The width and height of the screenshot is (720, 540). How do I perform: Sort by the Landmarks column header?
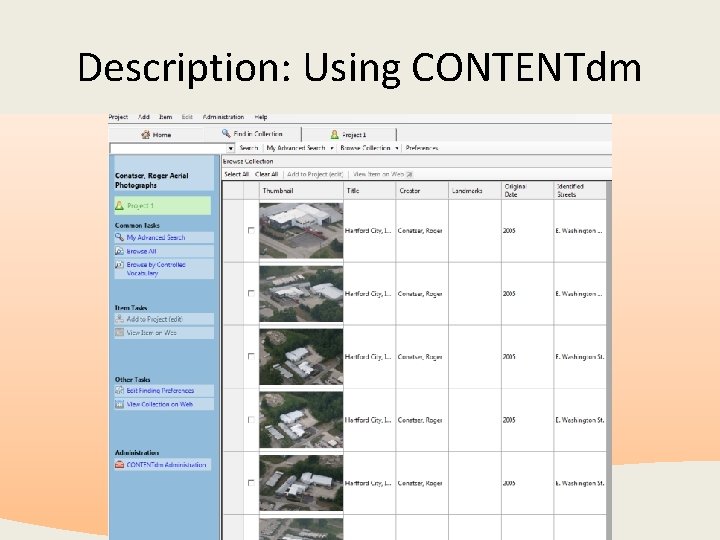pyautogui.click(x=475, y=191)
